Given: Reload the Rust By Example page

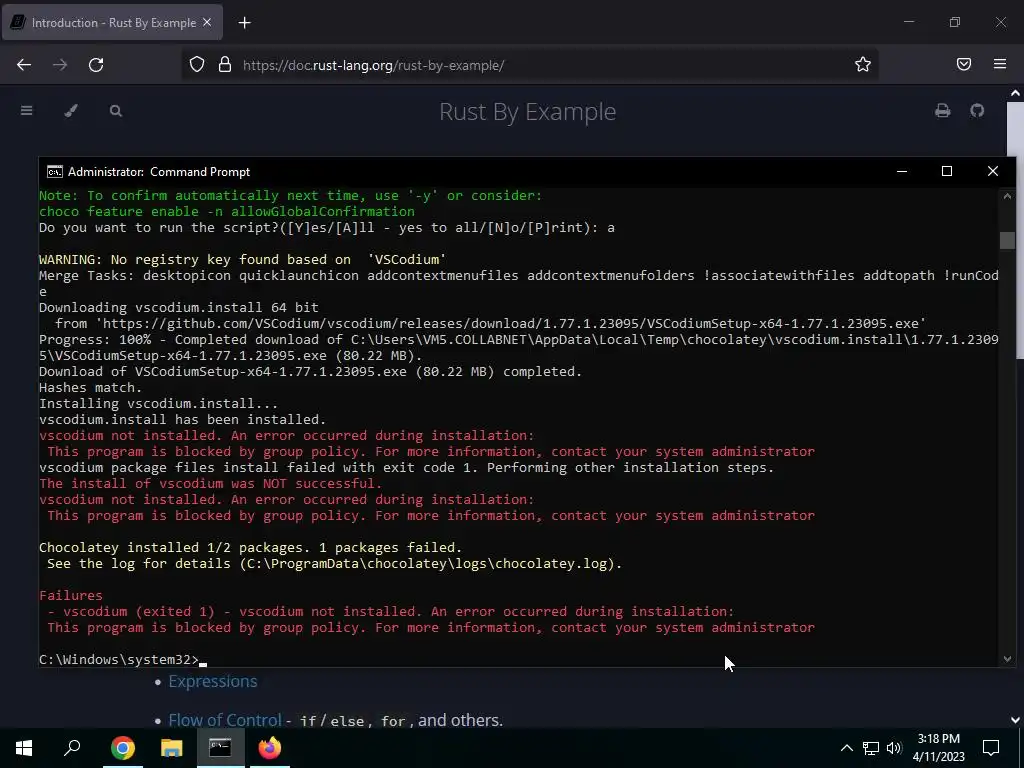Looking at the screenshot, I should click(96, 65).
